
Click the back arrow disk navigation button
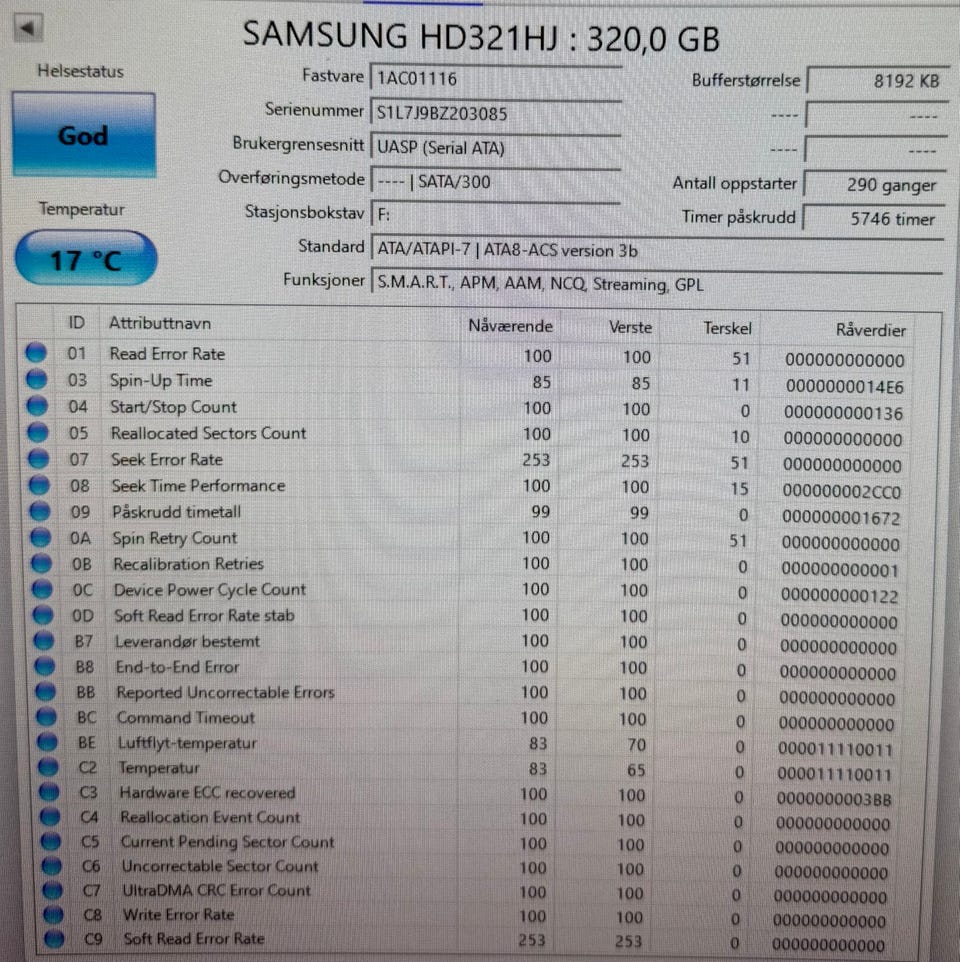click(28, 27)
